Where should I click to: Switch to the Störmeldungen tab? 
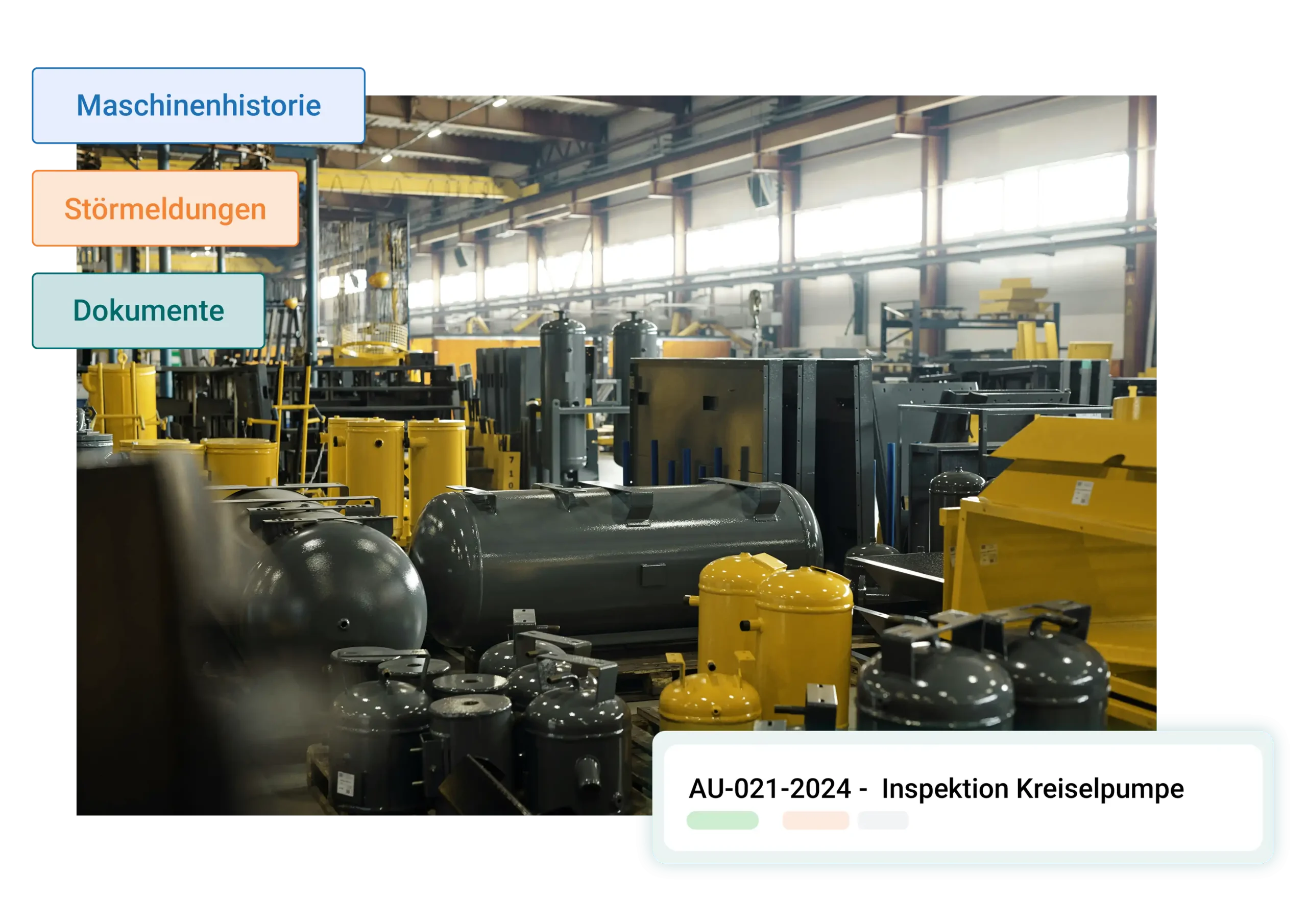pos(165,209)
